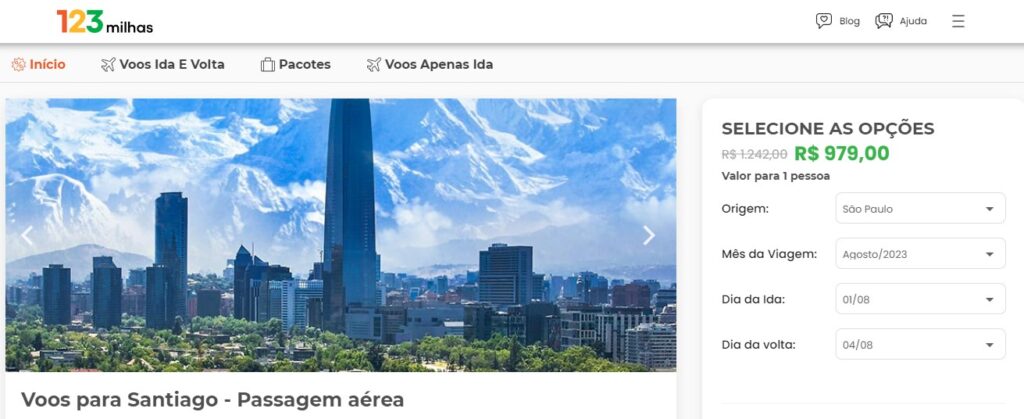
Task: Click the Início sun icon
Action: (x=18, y=65)
